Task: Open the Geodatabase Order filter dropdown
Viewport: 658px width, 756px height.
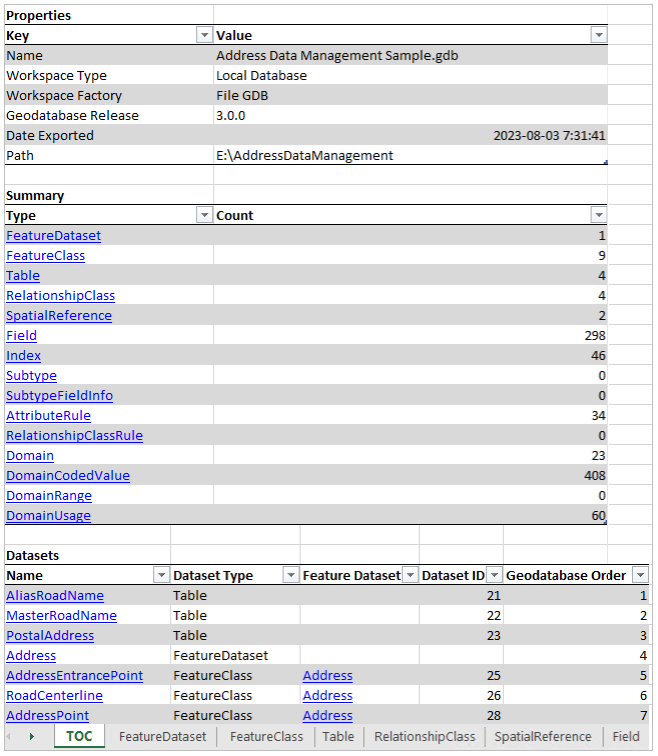Action: 640,575
